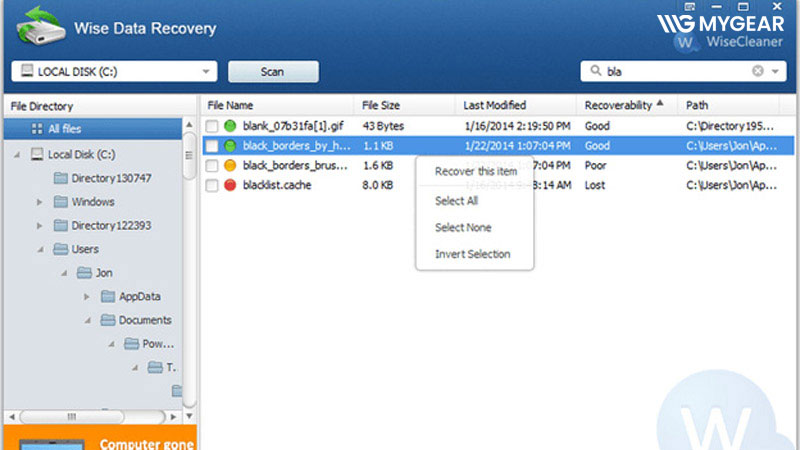Click the red status dot of blacklist.cache
This screenshot has width=800, height=450.
click(230, 185)
